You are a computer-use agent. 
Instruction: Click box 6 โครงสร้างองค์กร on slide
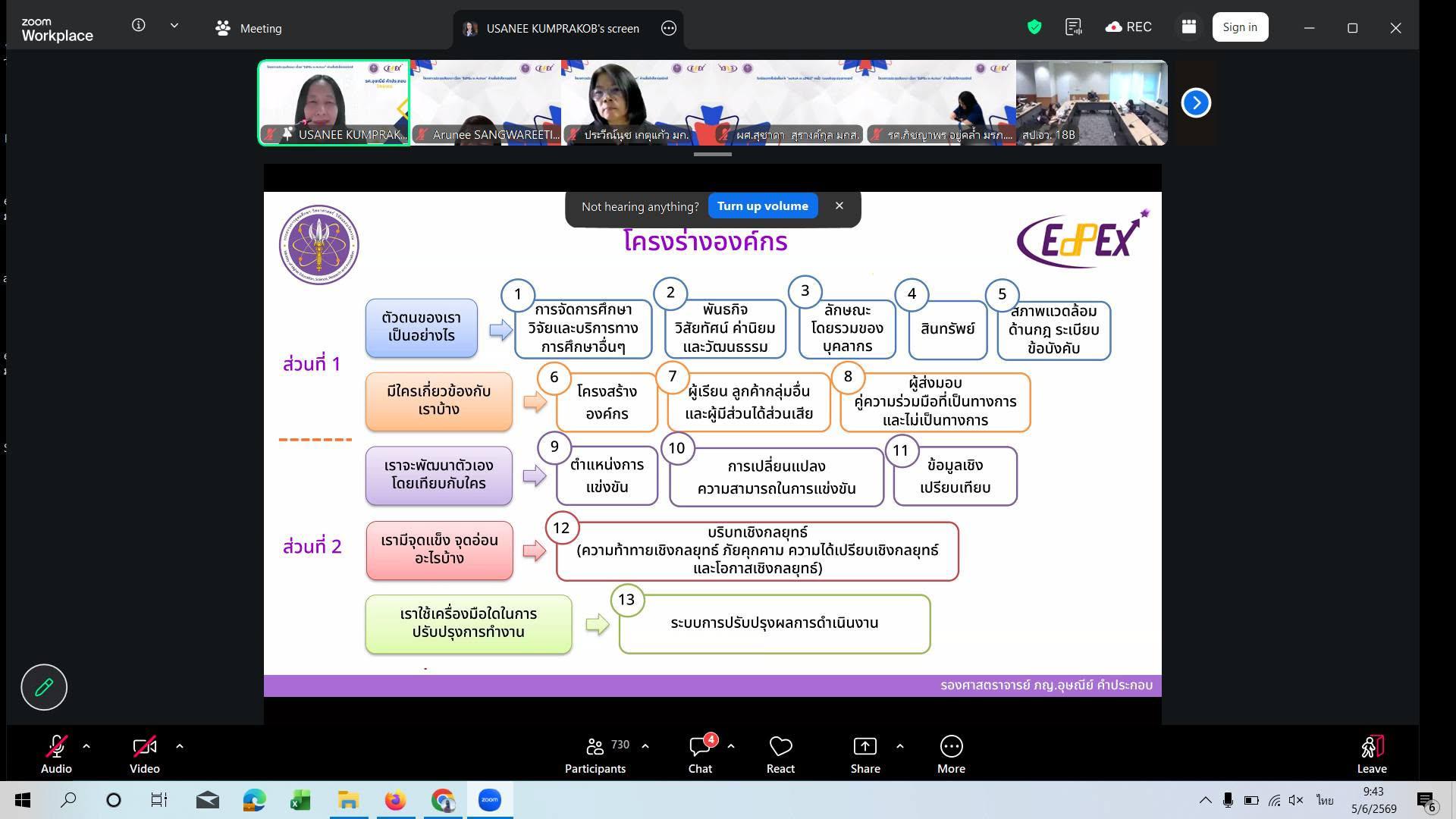607,403
